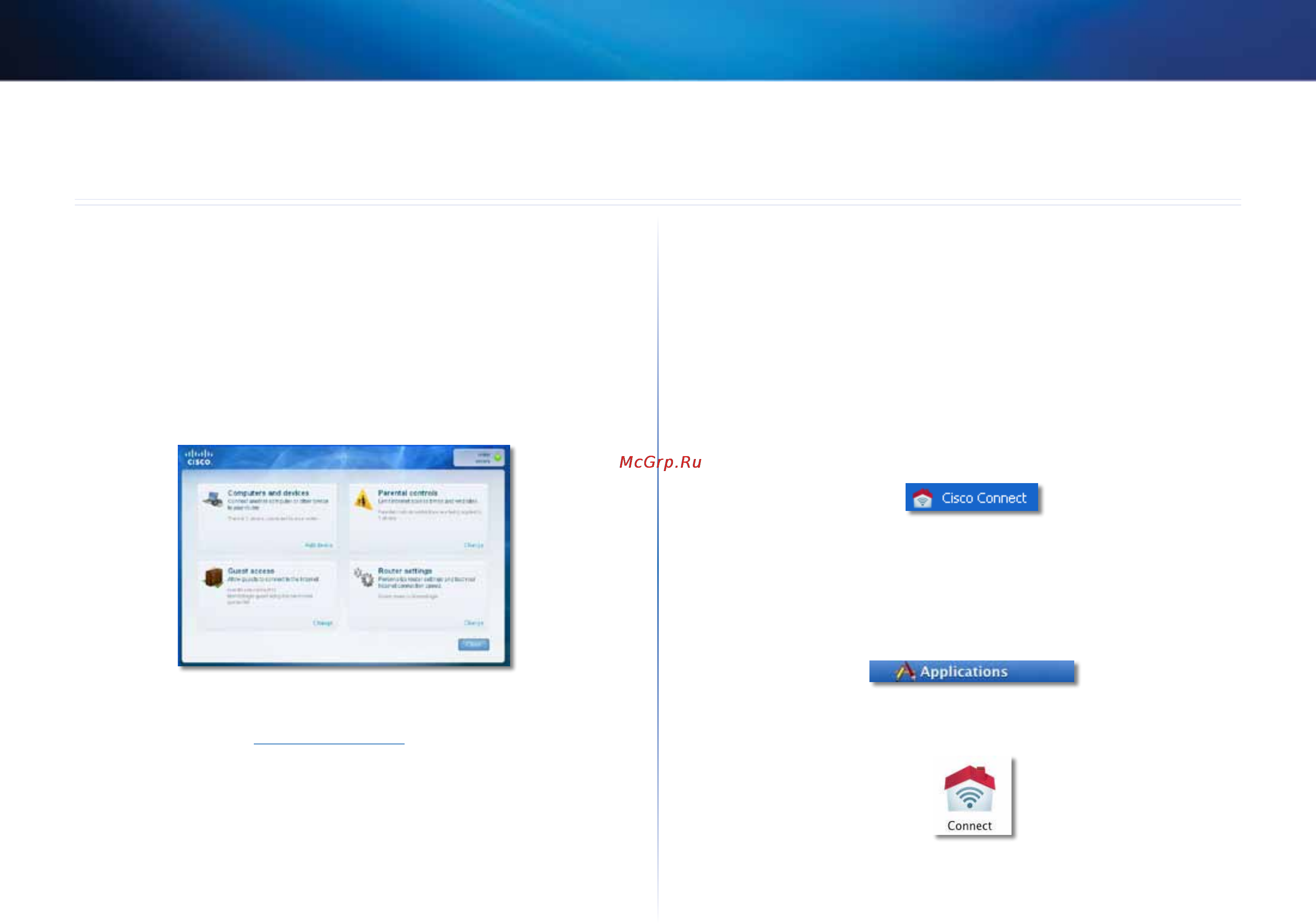Open the Applications sidebar item

972,671
